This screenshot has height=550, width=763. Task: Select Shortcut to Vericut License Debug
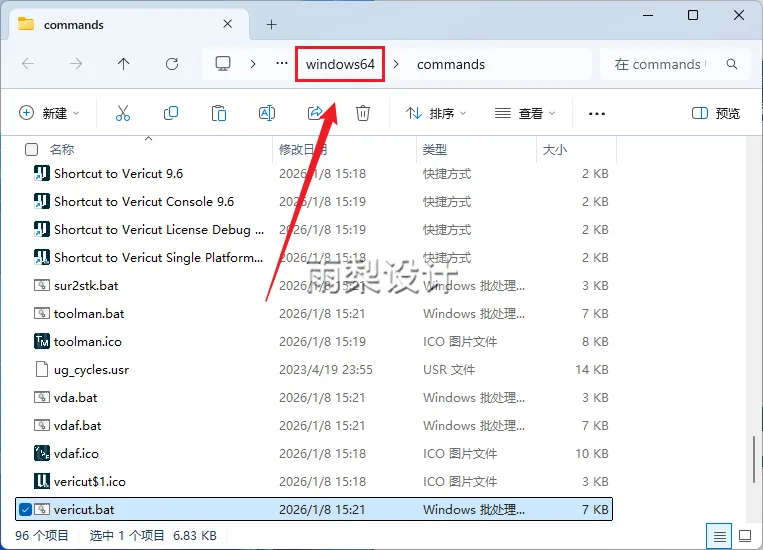coord(159,230)
